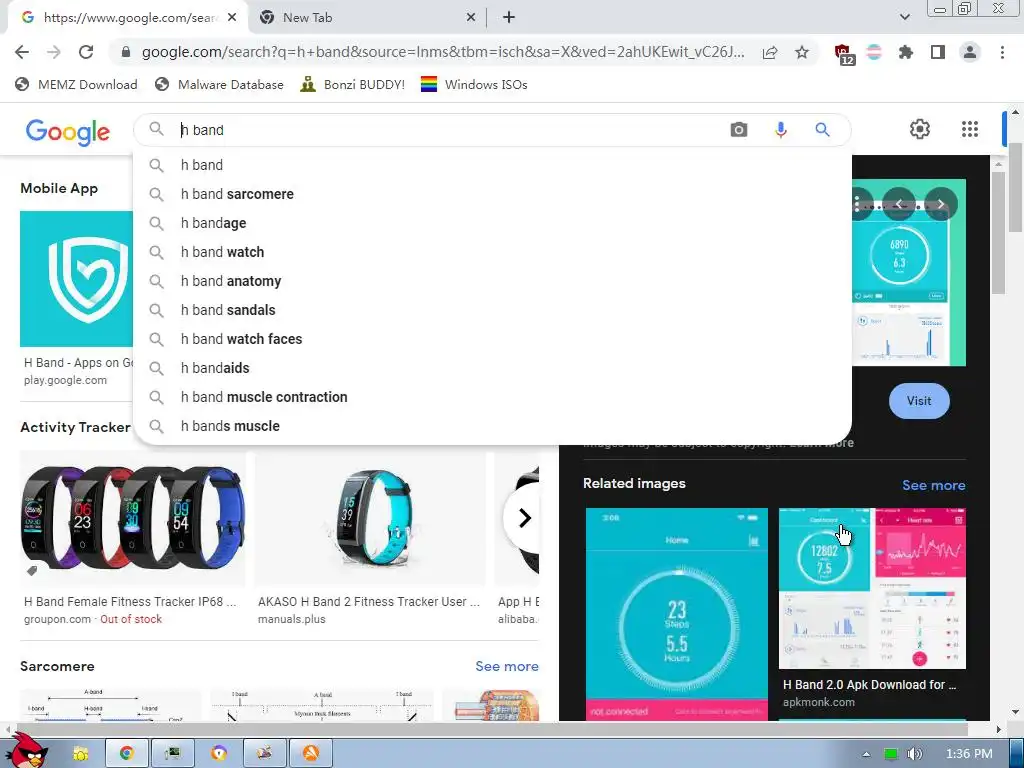Click the Visit button
This screenshot has width=1024, height=768.
click(919, 401)
